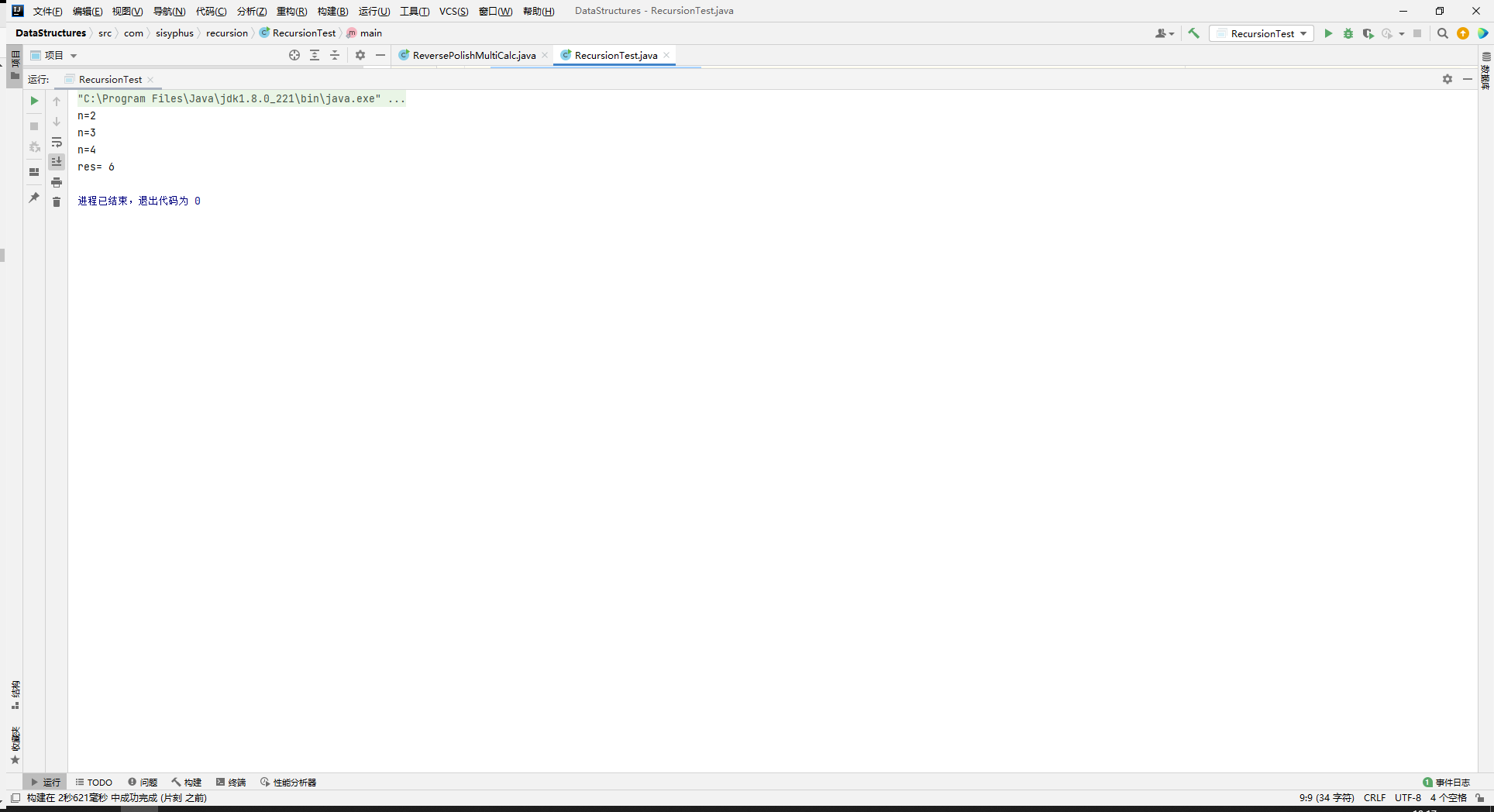Screen dimensions: 1494x812
Task: Print the console output
Action: click(57, 182)
